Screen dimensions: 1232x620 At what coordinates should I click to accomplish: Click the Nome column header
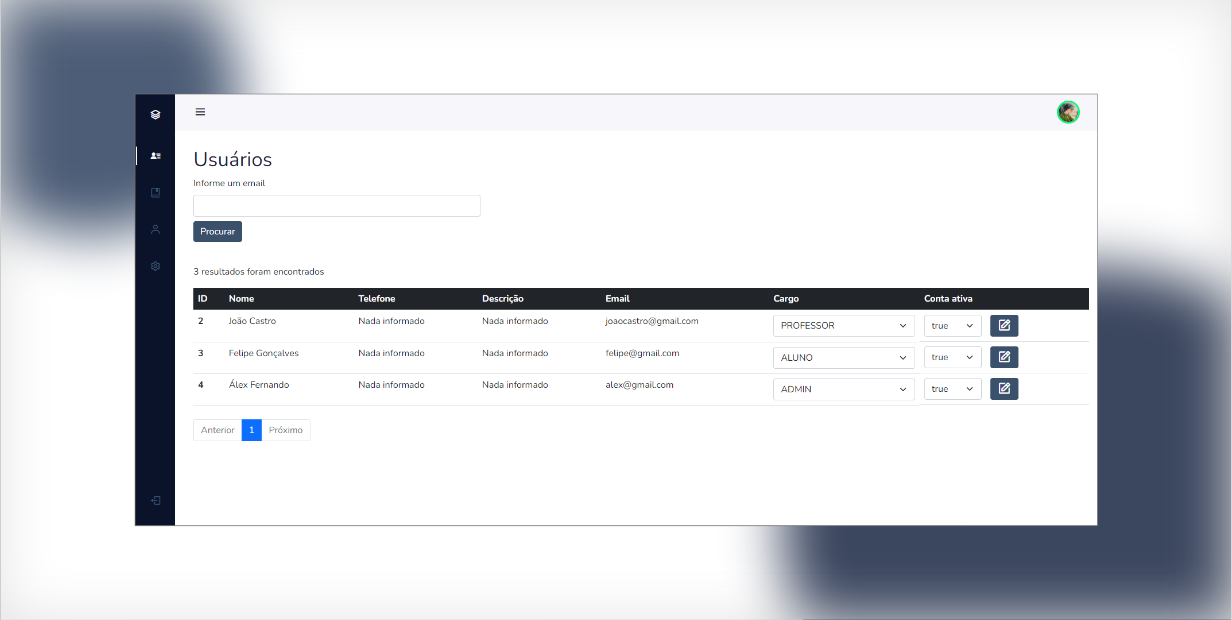point(242,299)
